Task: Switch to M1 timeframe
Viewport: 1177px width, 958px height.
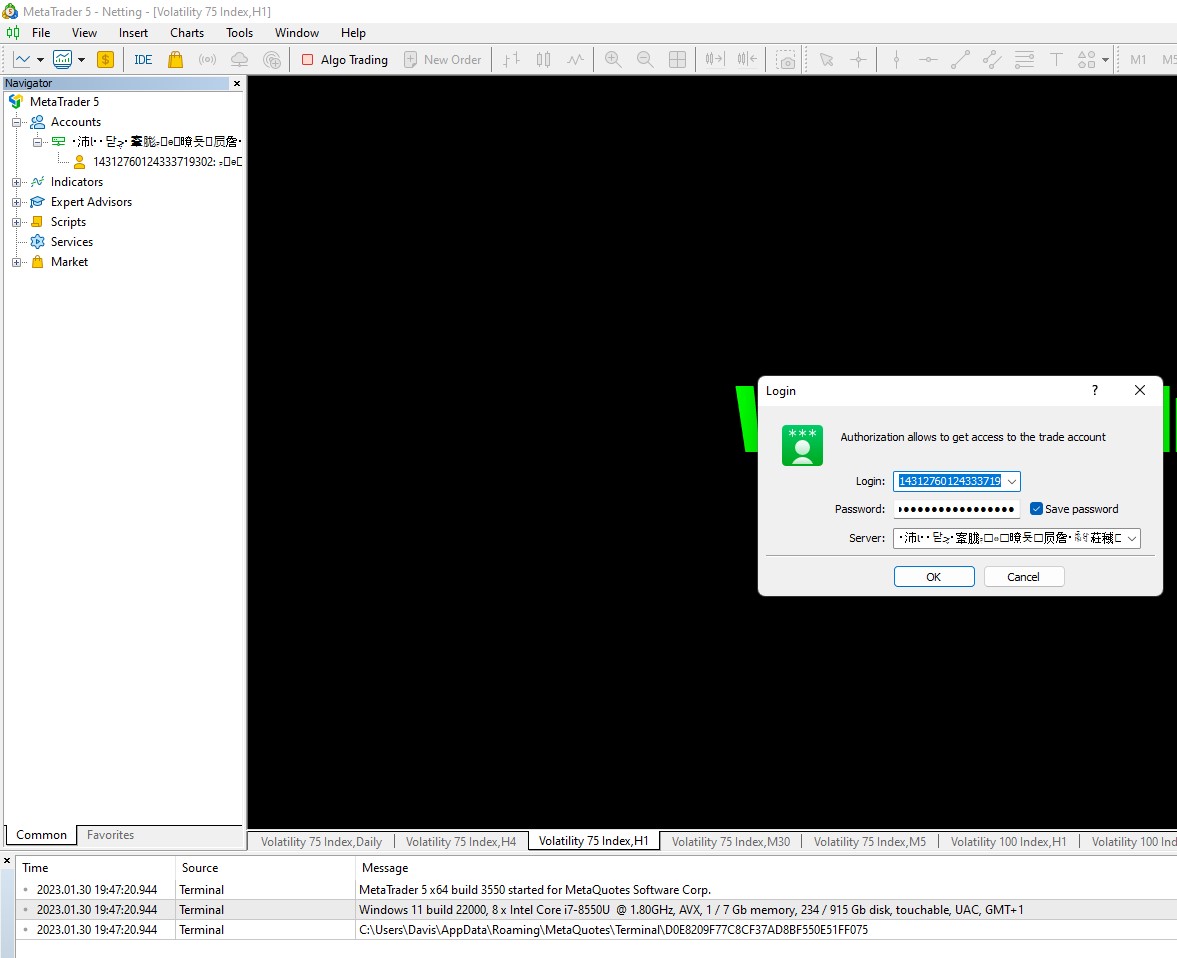Action: pyautogui.click(x=1138, y=60)
